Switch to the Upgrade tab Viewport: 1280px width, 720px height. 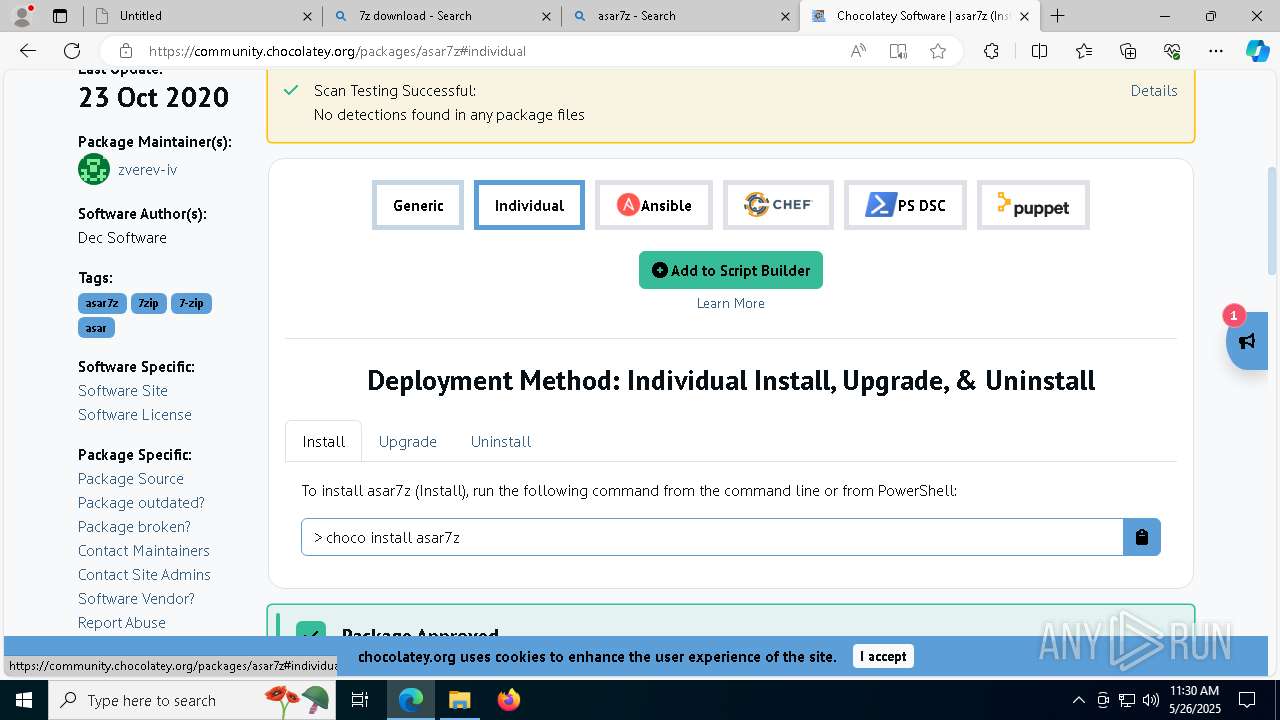tap(408, 441)
